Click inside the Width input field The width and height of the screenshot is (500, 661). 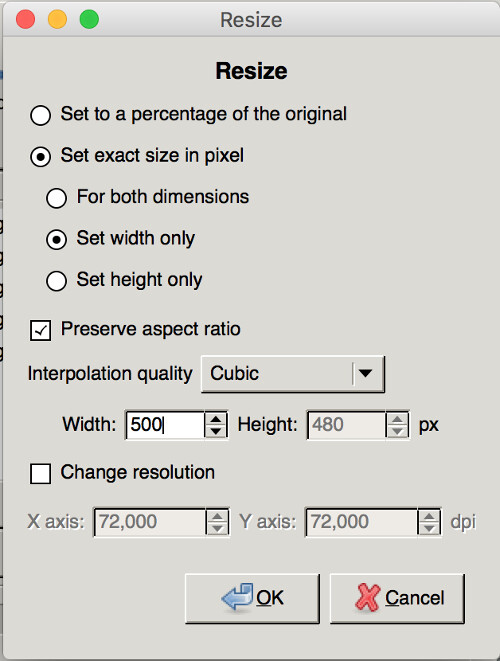[165, 425]
